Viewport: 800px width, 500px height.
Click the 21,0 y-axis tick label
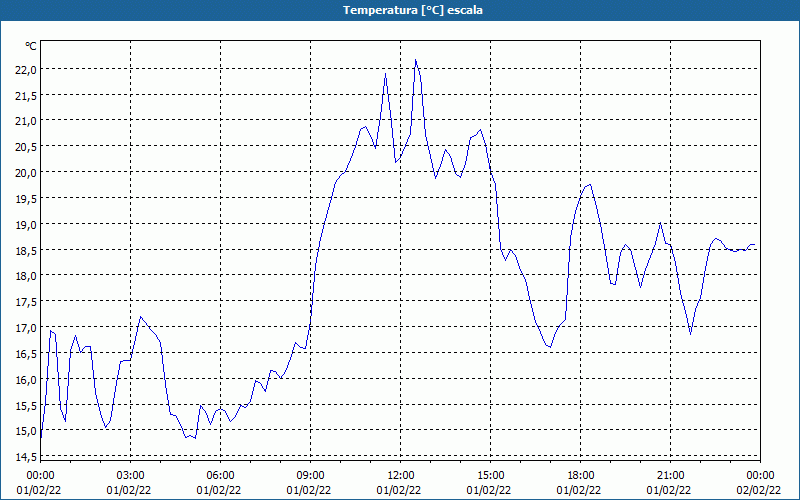pyautogui.click(x=26, y=121)
